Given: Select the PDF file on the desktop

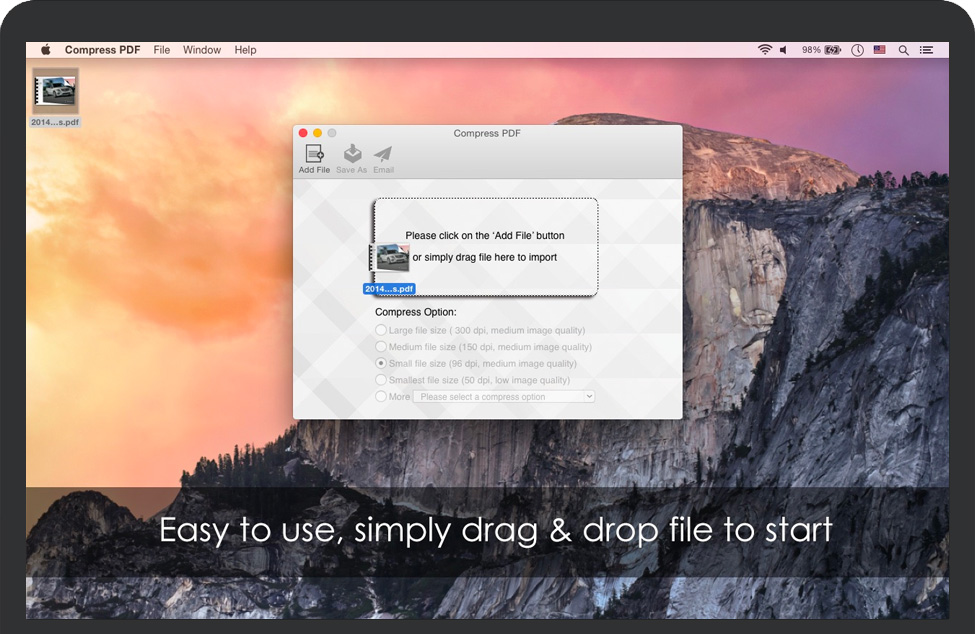Looking at the screenshot, I should (x=56, y=92).
